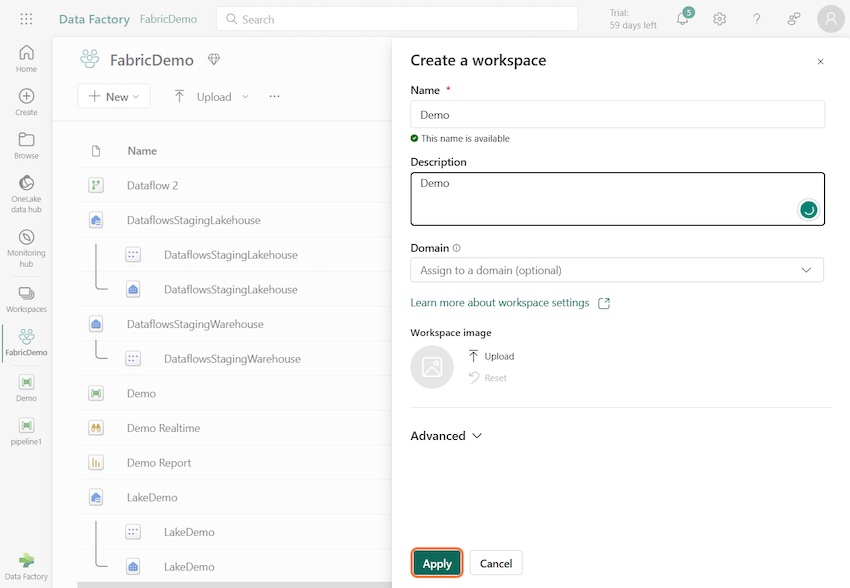Open top-level DataflowsStagingLakehouse item
The image size is (850, 588).
pyautogui.click(x=194, y=220)
